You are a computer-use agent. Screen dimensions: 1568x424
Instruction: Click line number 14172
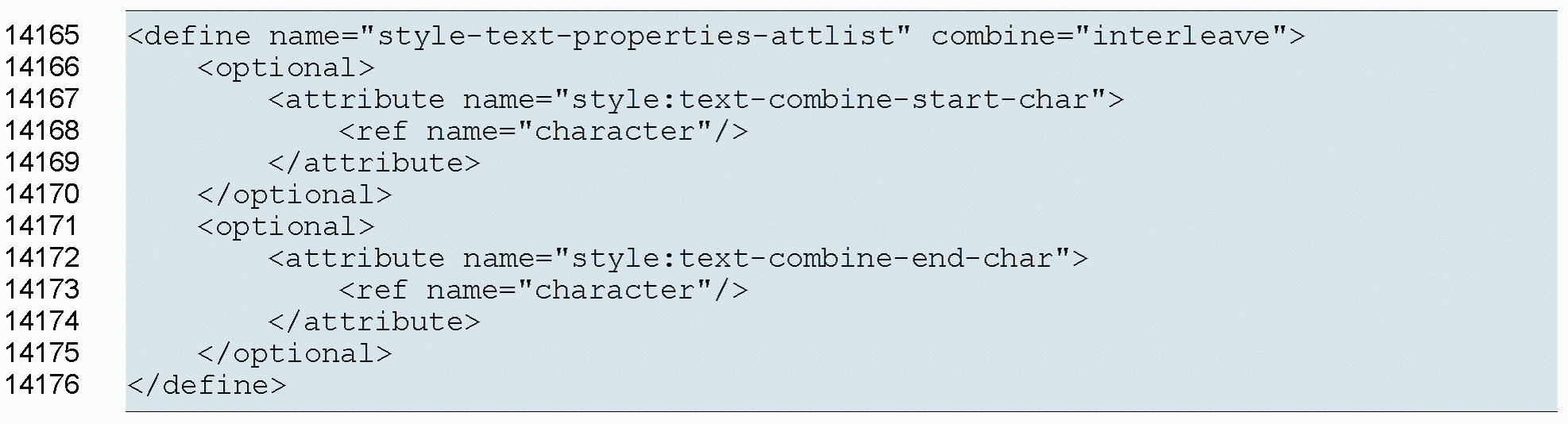point(42,258)
